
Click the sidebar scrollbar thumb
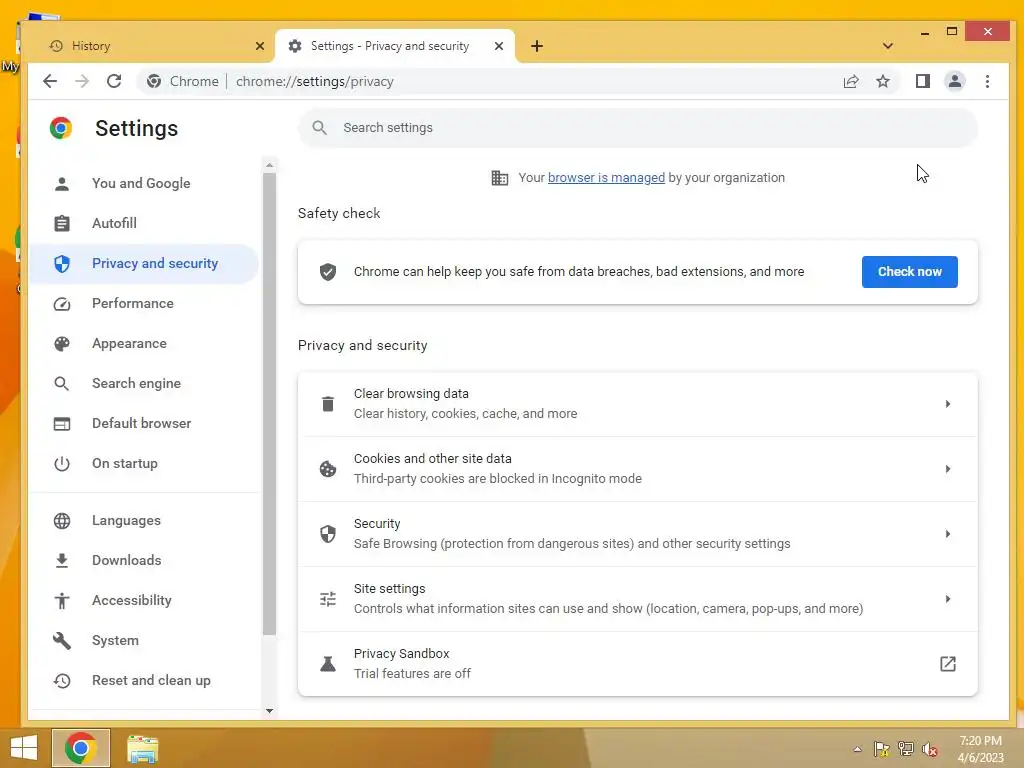click(x=269, y=404)
